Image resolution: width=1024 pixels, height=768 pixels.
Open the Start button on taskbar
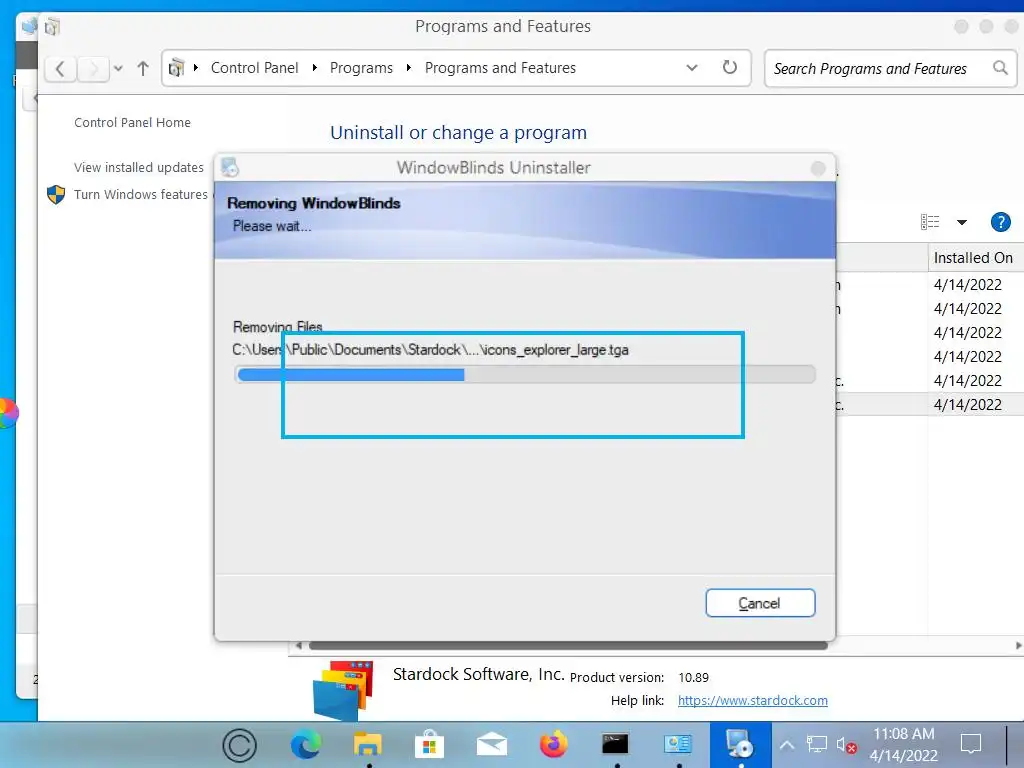240,745
